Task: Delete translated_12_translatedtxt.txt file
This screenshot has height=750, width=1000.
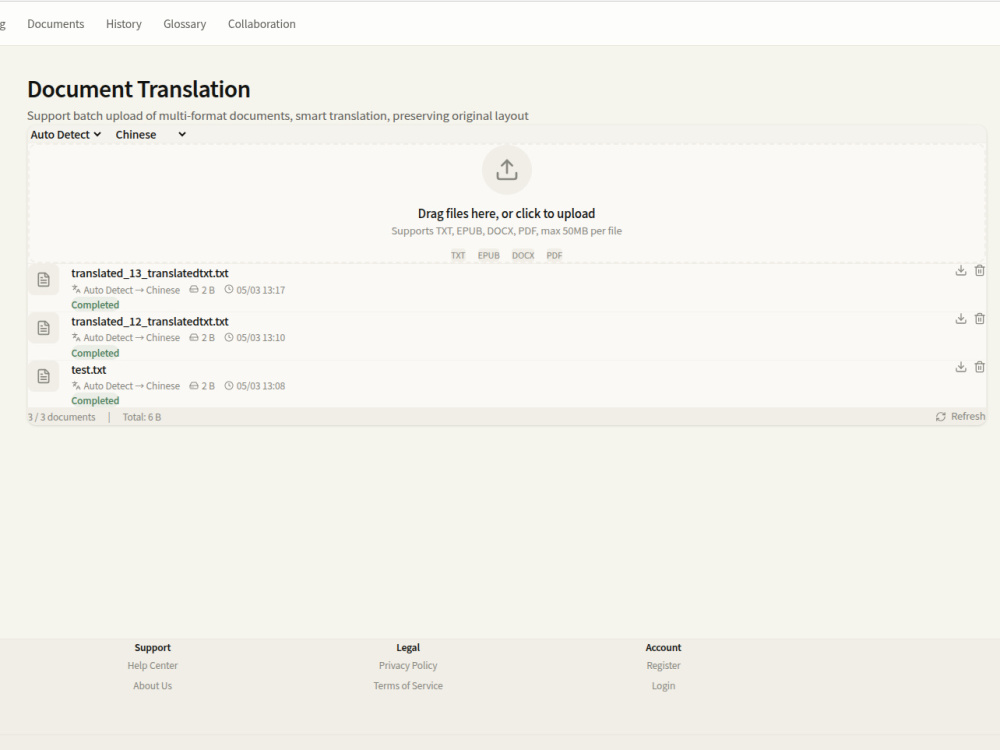Action: [980, 319]
